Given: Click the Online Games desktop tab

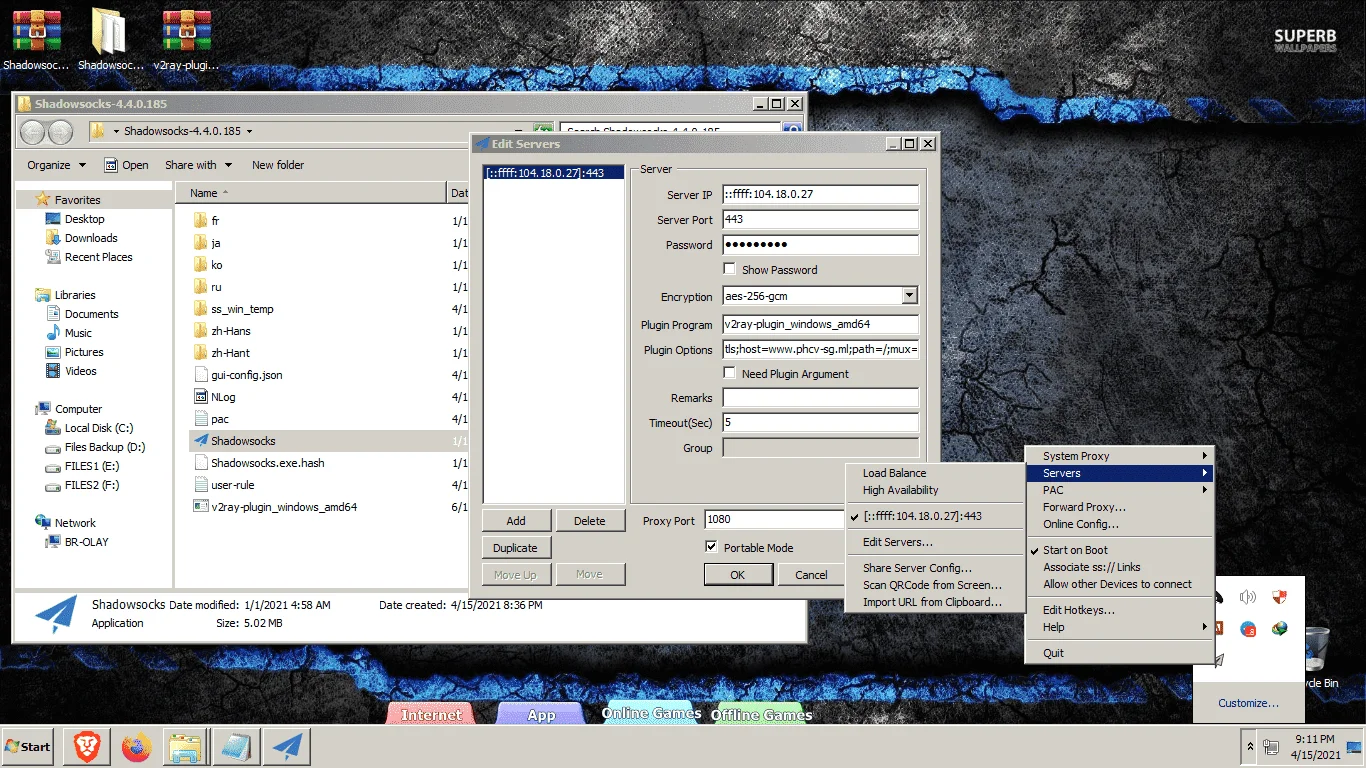Looking at the screenshot, I should click(x=651, y=713).
